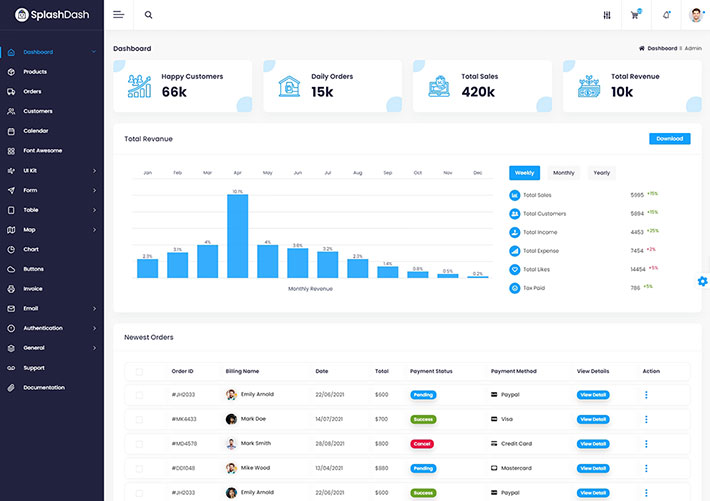Click the tall April revenue bar
The height and width of the screenshot is (501, 710).
(237, 236)
